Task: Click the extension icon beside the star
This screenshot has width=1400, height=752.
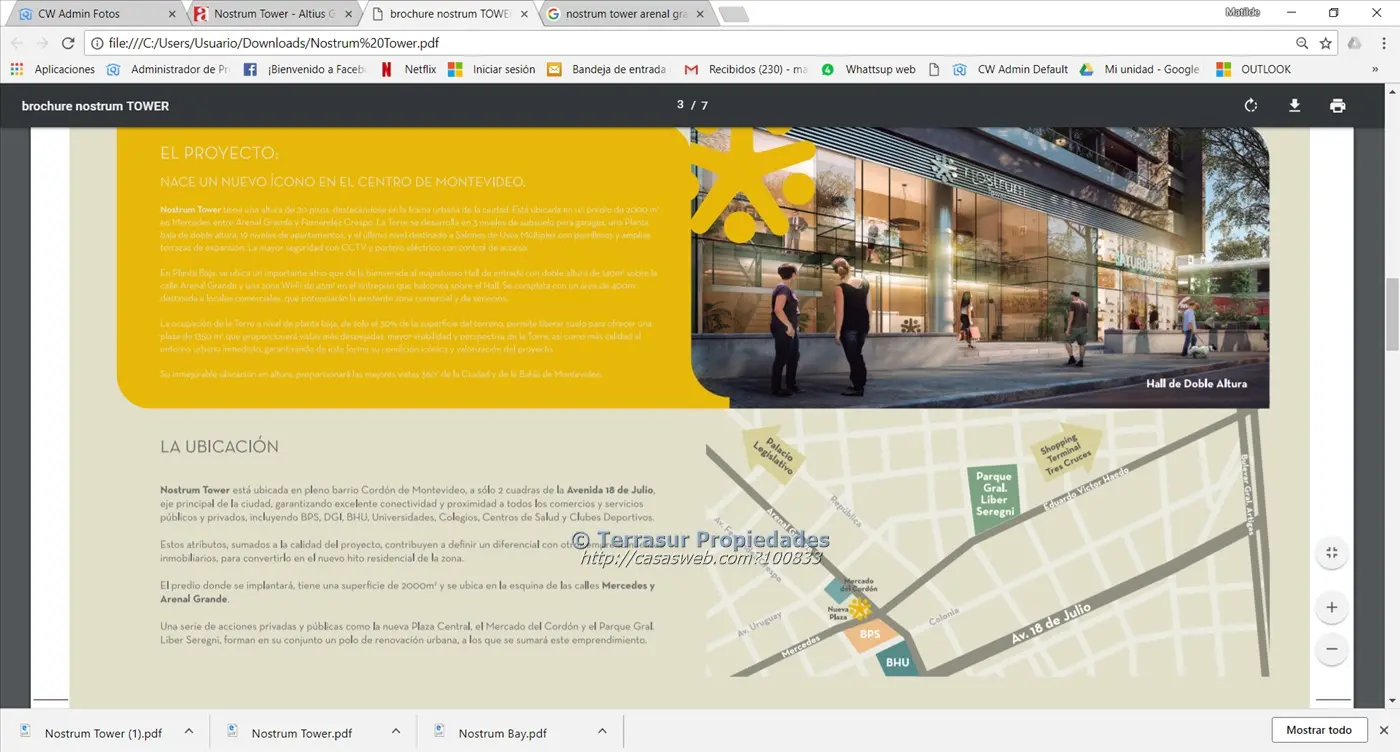Action: [1354, 44]
